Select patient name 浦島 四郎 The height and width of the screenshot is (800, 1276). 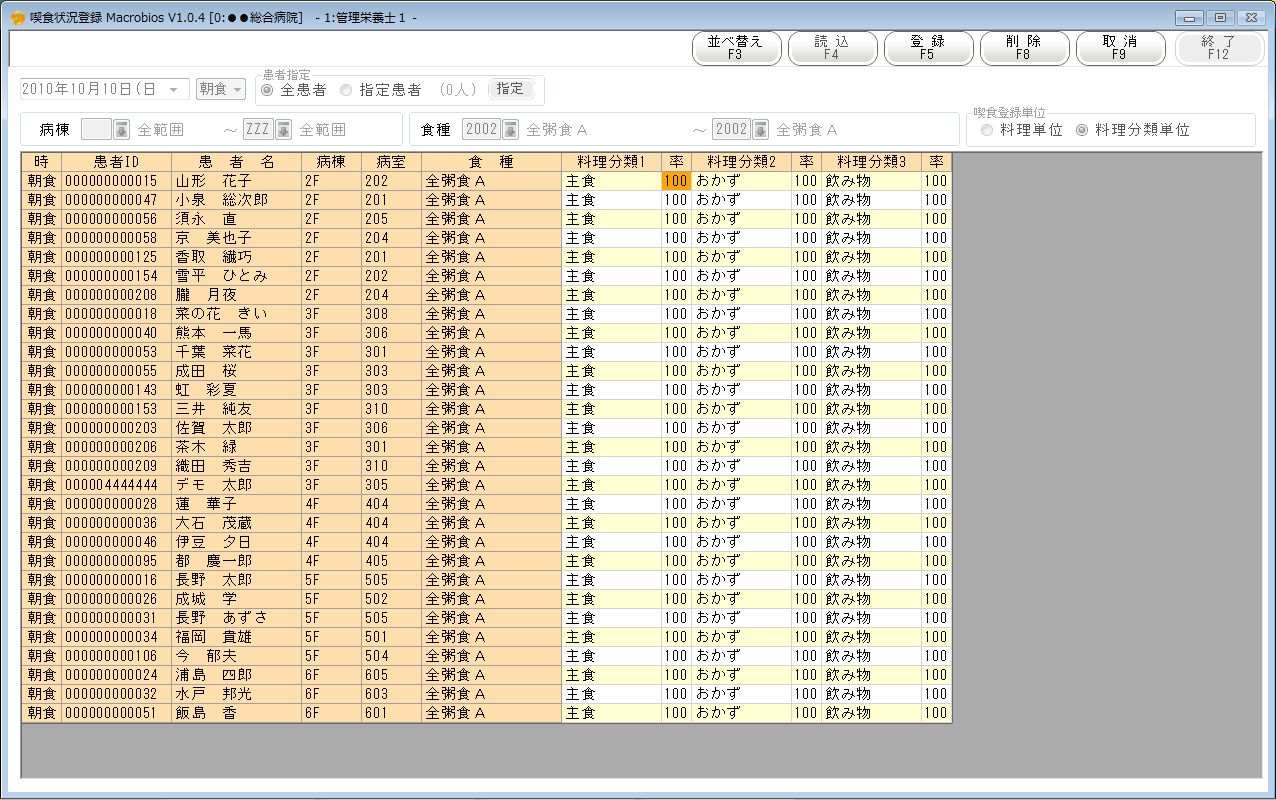point(236,675)
